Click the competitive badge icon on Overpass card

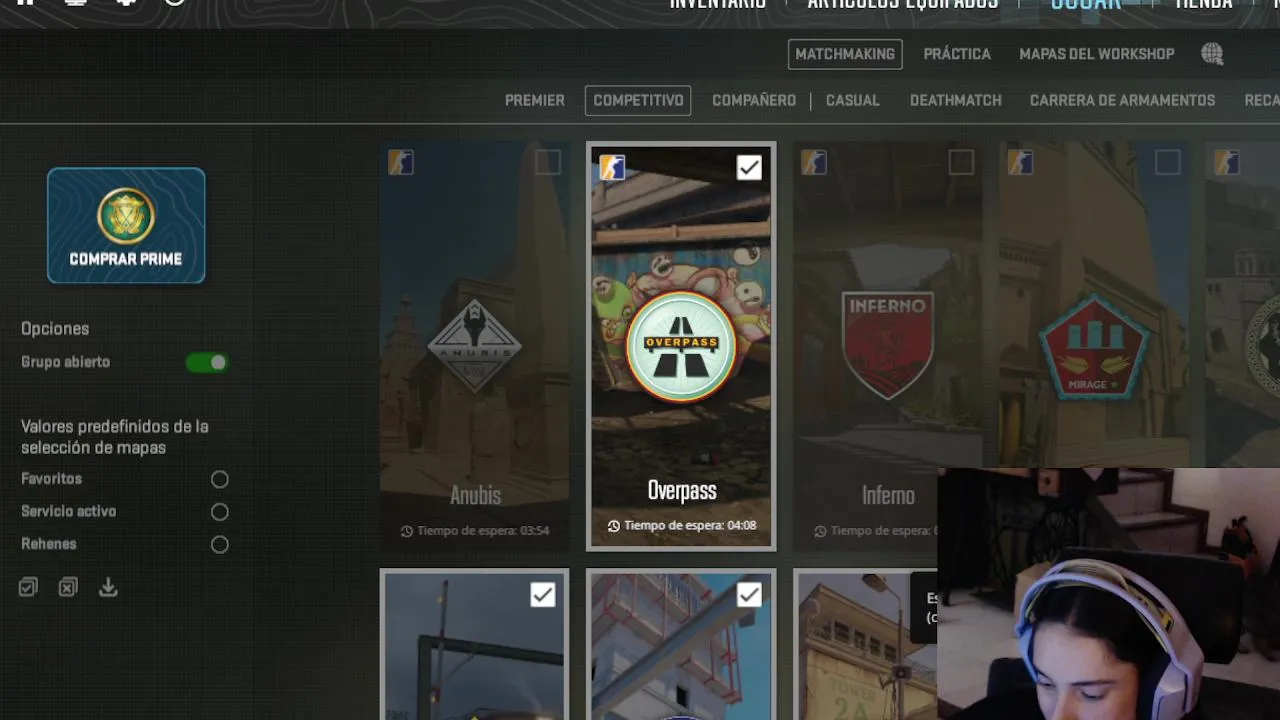coord(612,167)
